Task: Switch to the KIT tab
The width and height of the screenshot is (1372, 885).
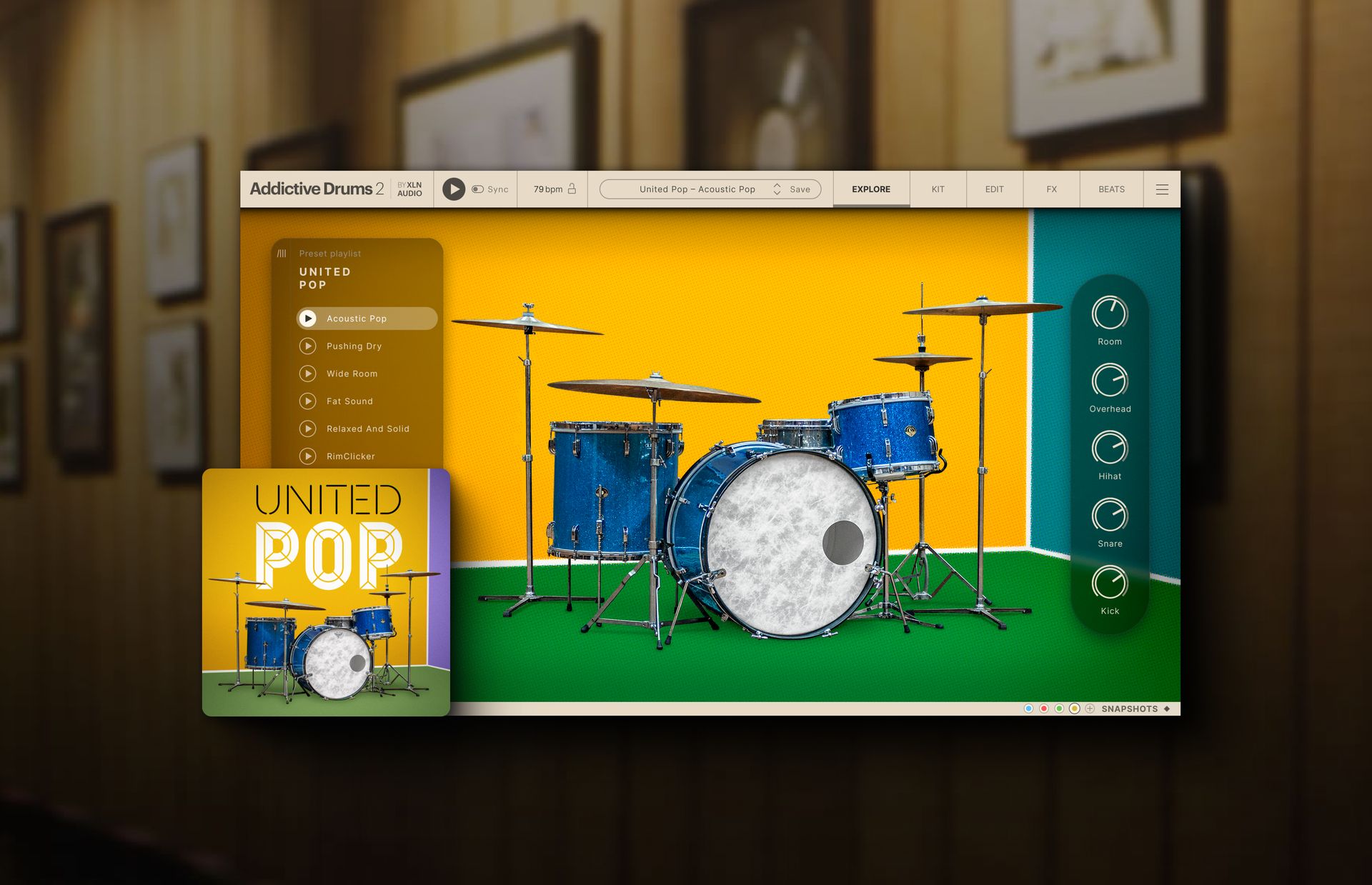Action: (938, 189)
